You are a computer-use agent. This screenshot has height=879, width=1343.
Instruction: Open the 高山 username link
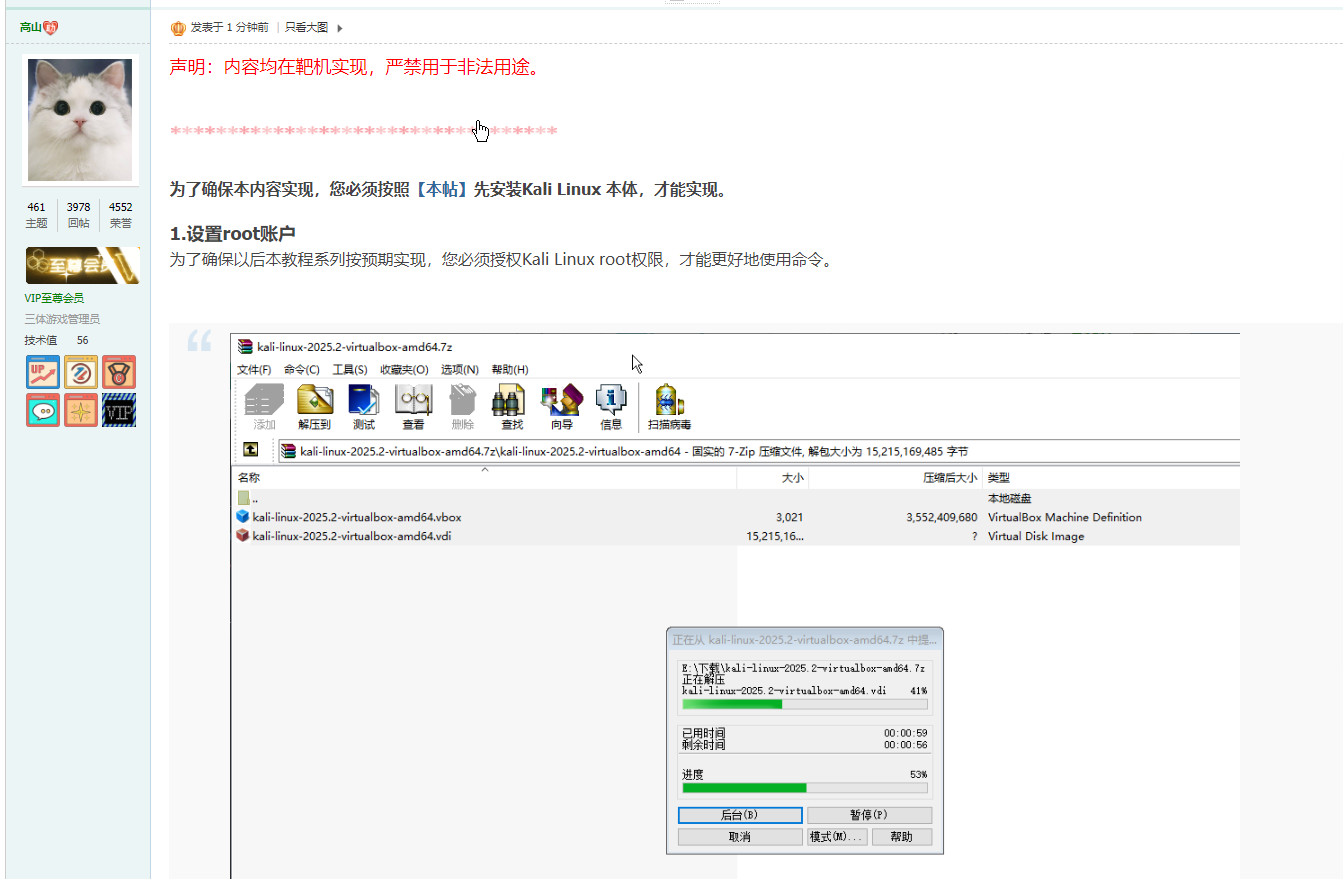click(x=30, y=27)
